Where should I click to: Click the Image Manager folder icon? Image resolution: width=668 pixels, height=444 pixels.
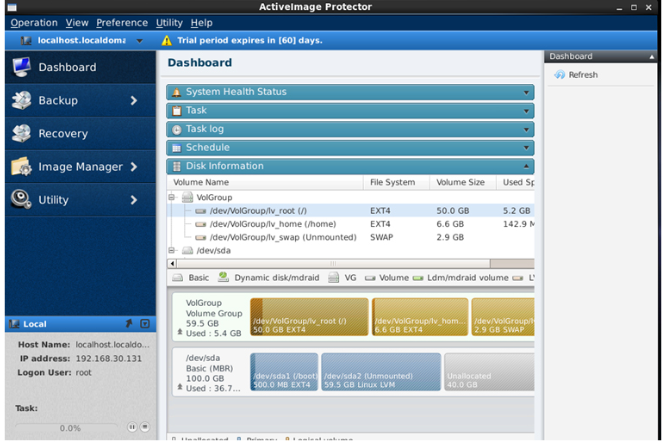point(21,167)
